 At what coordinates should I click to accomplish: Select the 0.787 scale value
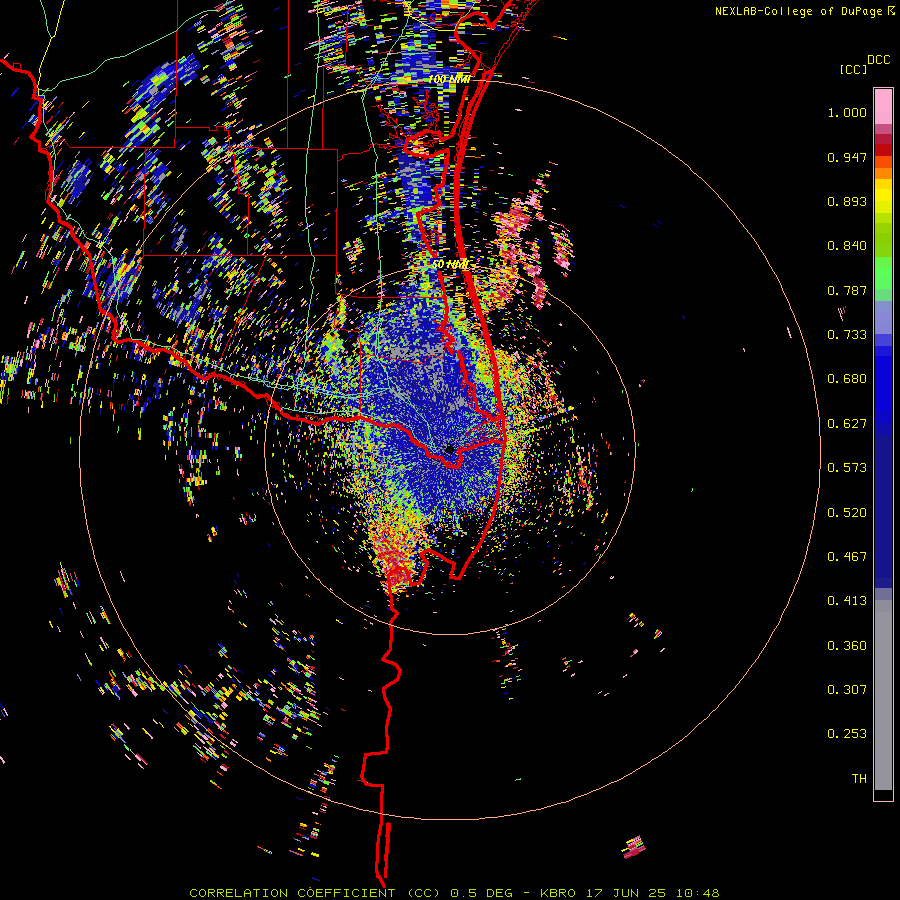click(x=847, y=290)
